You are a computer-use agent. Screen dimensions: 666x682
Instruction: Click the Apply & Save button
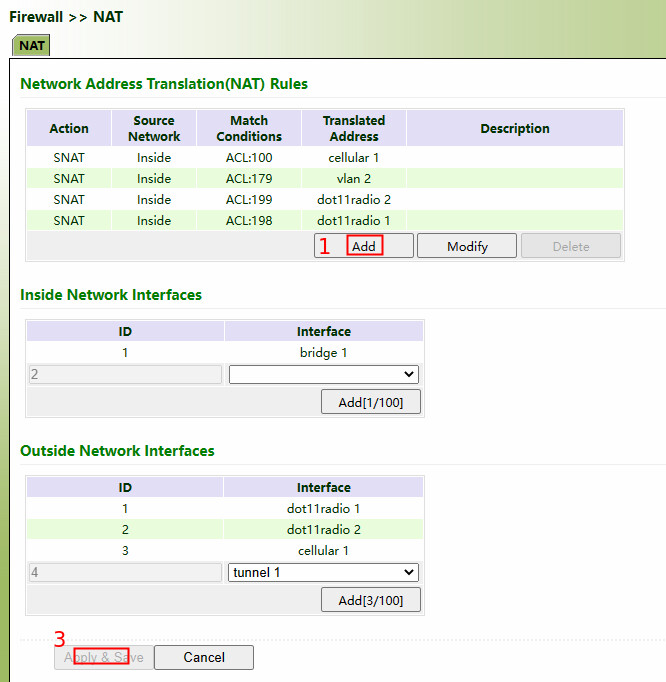tap(104, 657)
